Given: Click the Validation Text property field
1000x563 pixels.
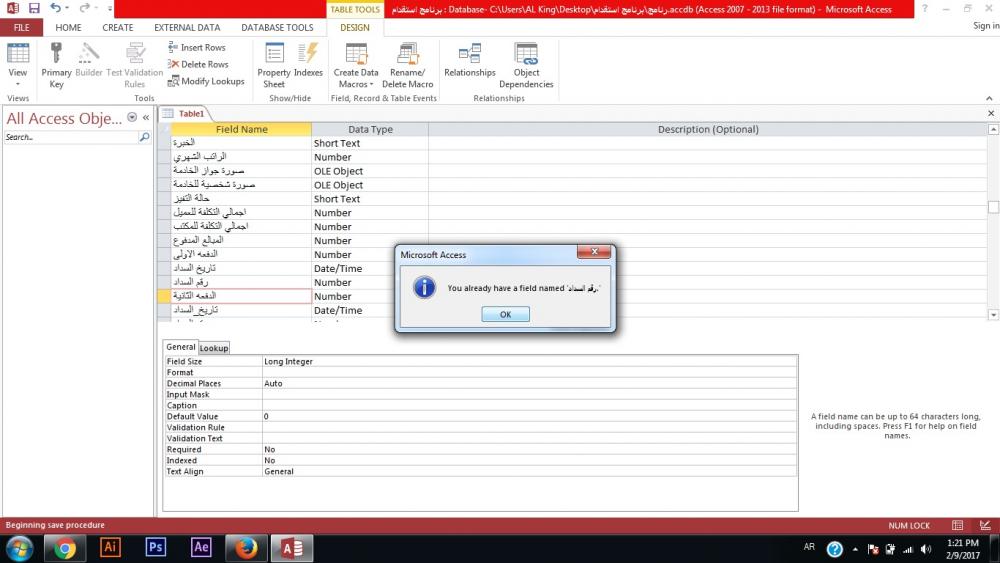Looking at the screenshot, I should point(529,439).
